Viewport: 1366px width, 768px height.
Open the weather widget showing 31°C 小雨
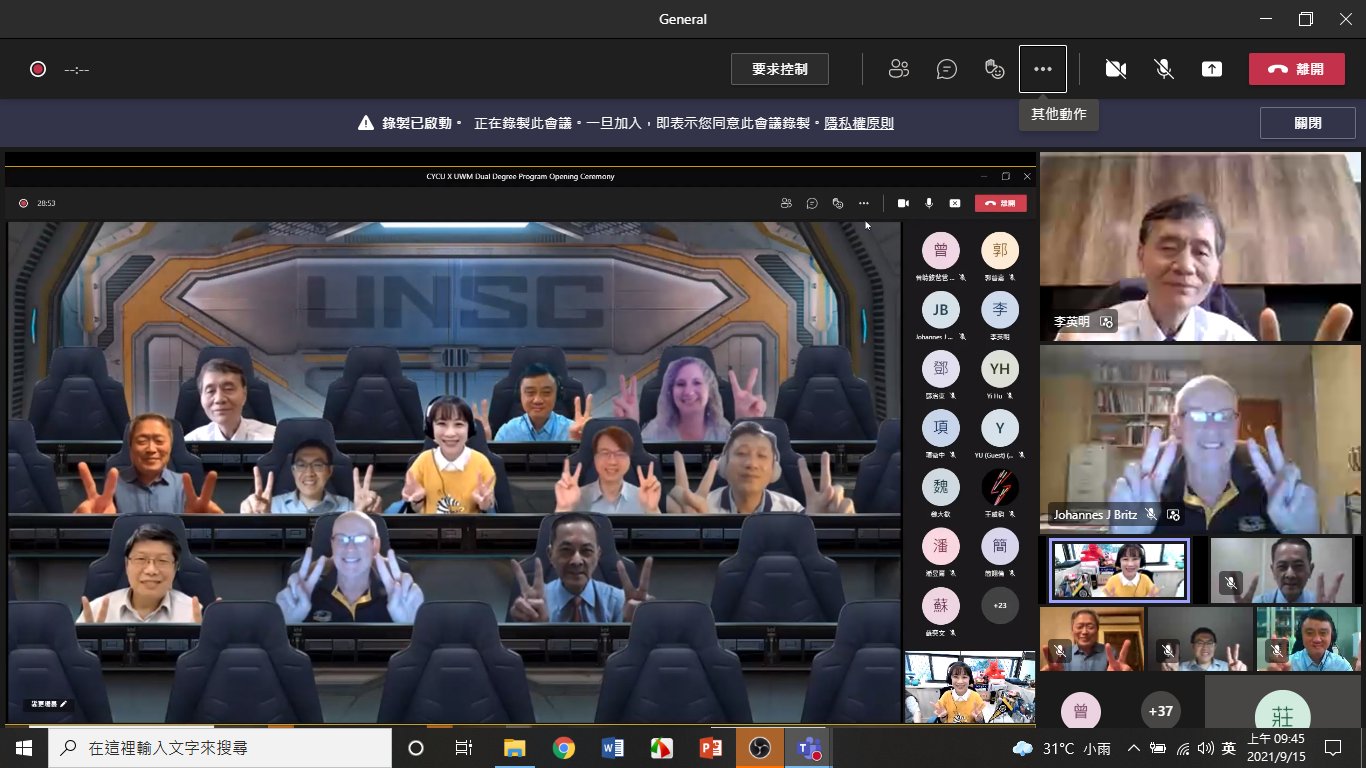pos(1064,748)
